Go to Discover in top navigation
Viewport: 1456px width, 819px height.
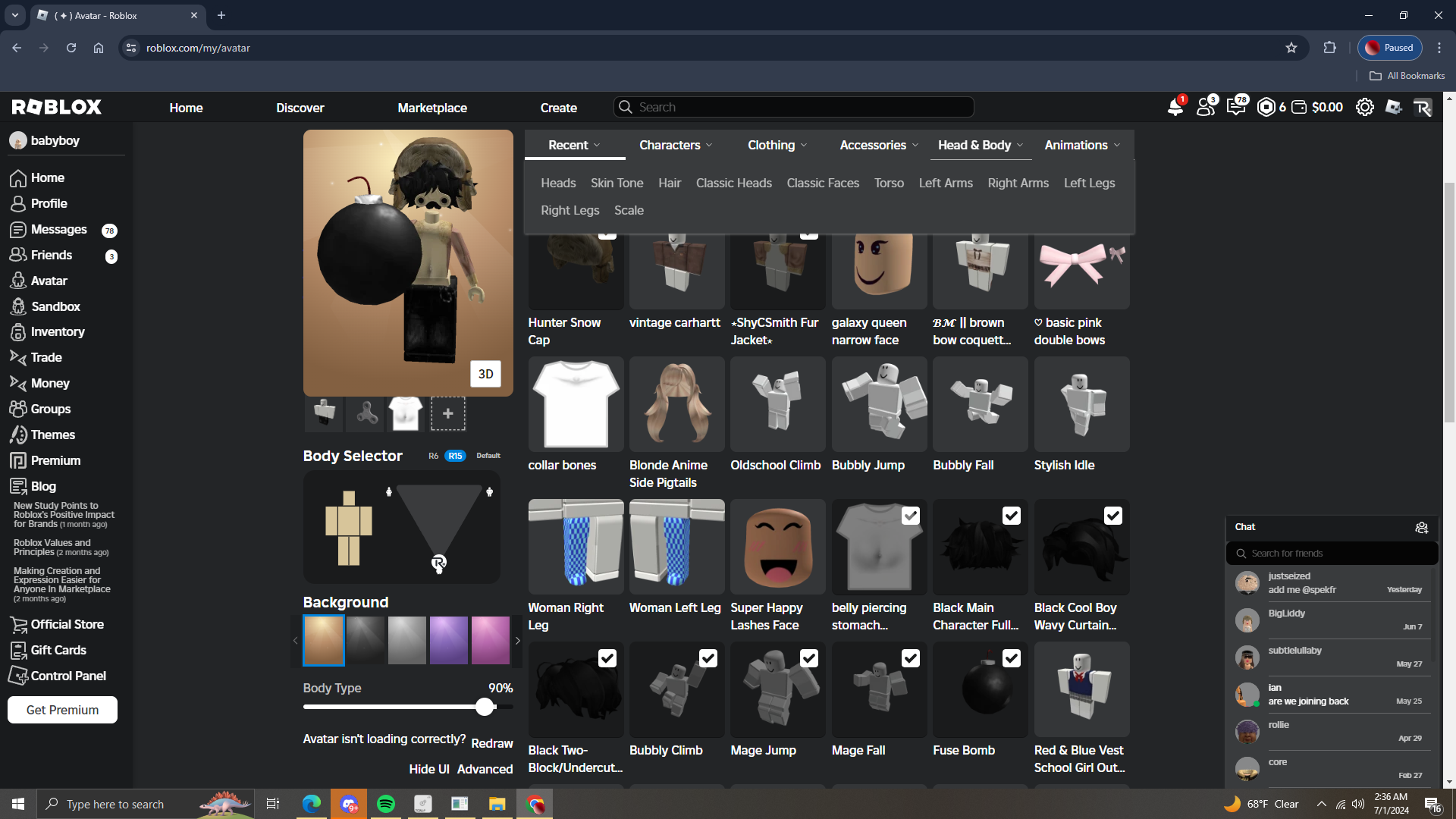[x=300, y=108]
